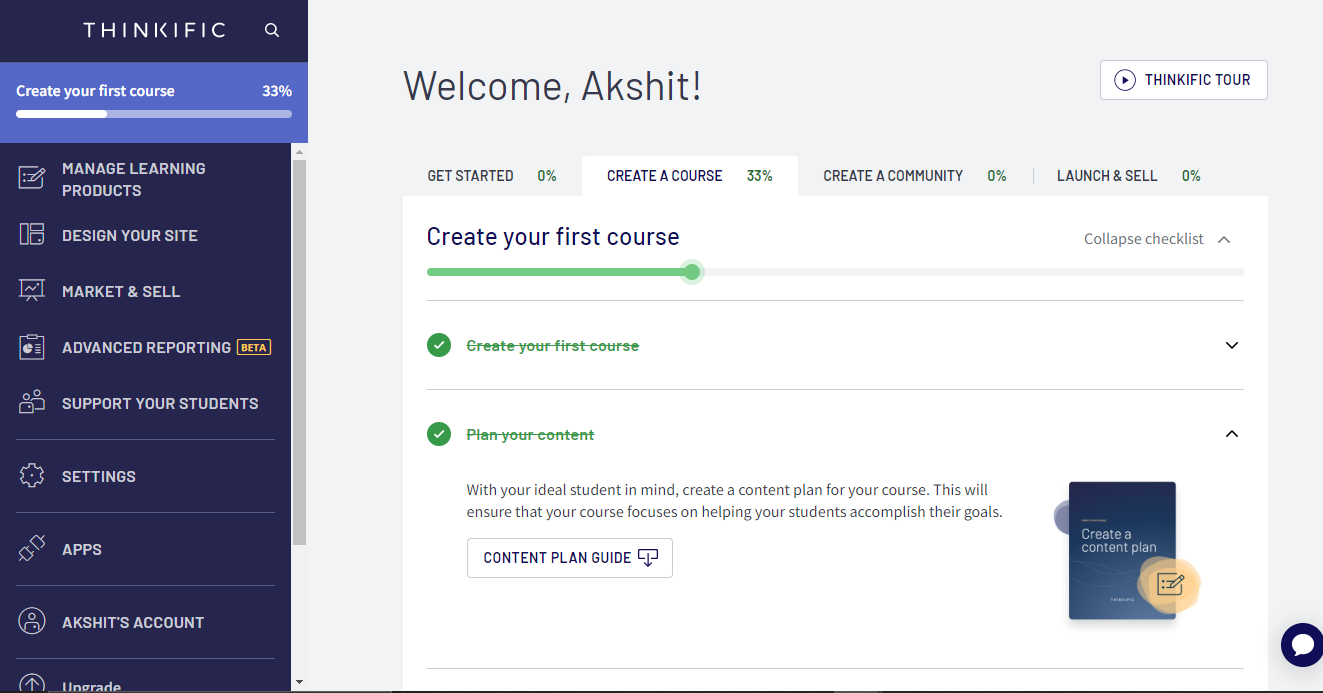Screen dimensions: 1323x693
Task: Click the sidebar scrollbar up arrow
Action: [x=299, y=151]
